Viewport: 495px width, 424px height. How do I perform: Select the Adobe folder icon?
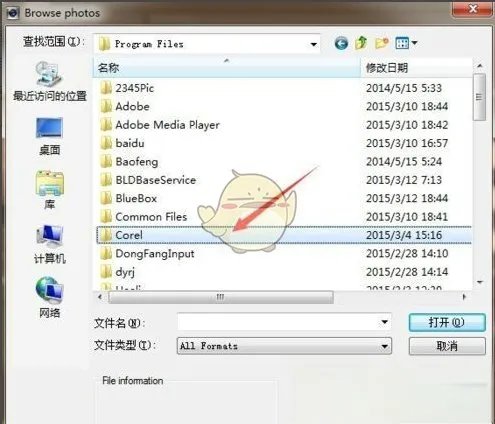click(x=106, y=106)
